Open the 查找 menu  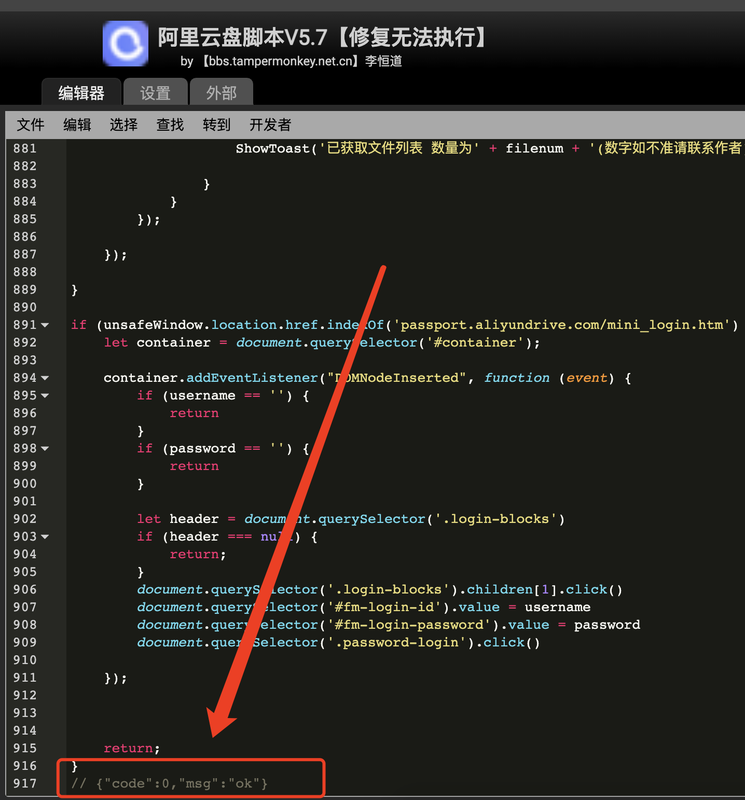pyautogui.click(x=170, y=125)
